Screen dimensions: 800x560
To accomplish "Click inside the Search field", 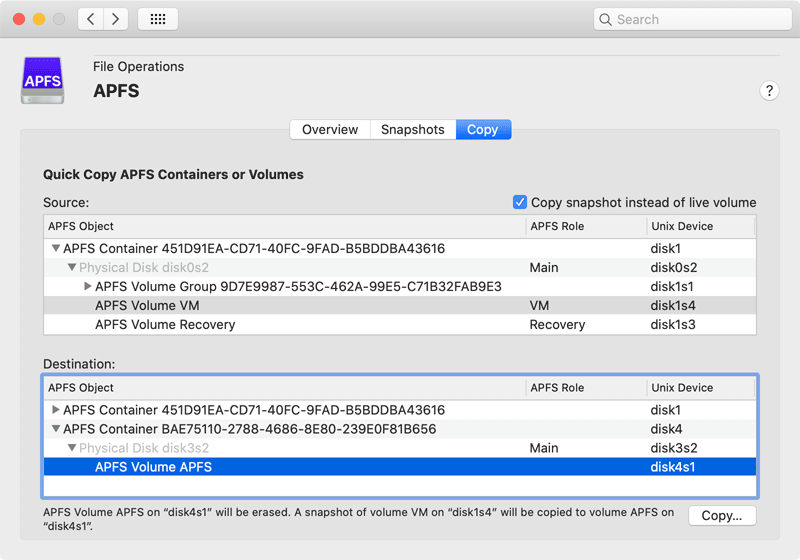I will pyautogui.click(x=692, y=19).
